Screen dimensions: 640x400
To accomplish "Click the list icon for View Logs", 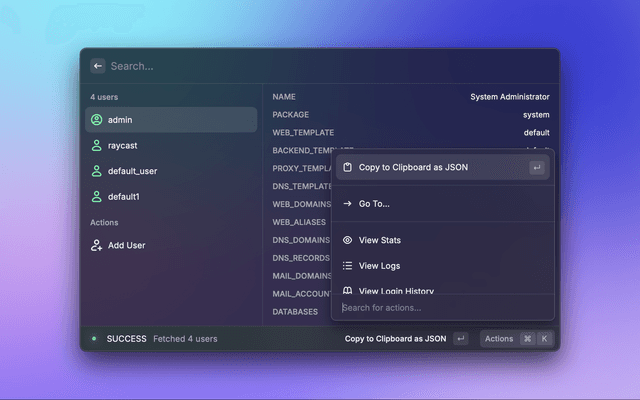I will coord(347,266).
